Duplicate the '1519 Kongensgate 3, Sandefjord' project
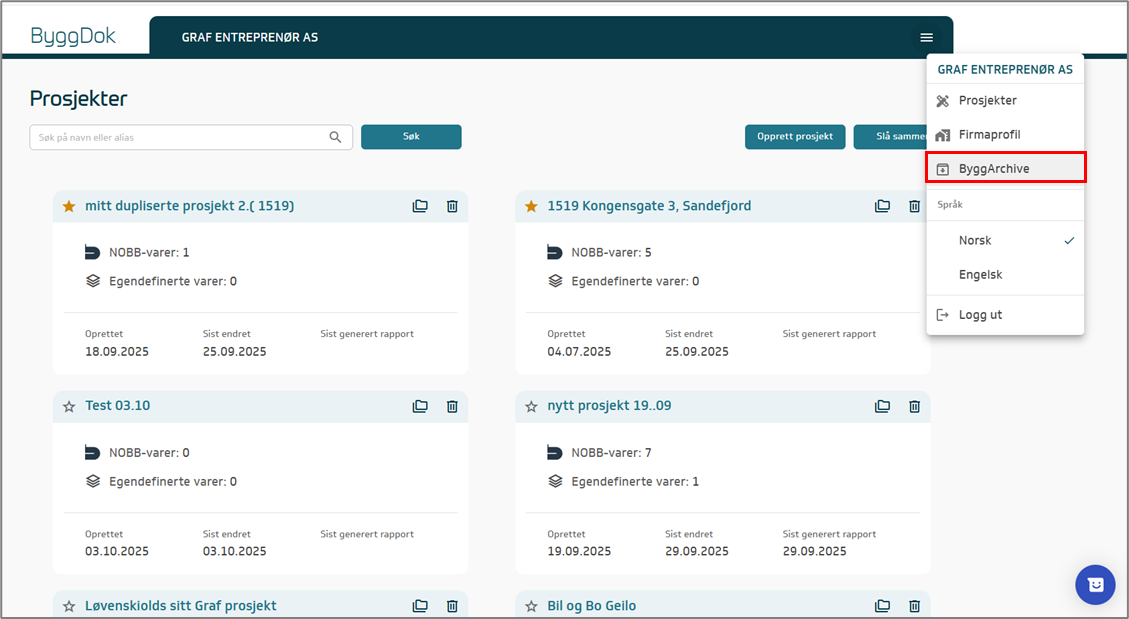 (x=882, y=206)
